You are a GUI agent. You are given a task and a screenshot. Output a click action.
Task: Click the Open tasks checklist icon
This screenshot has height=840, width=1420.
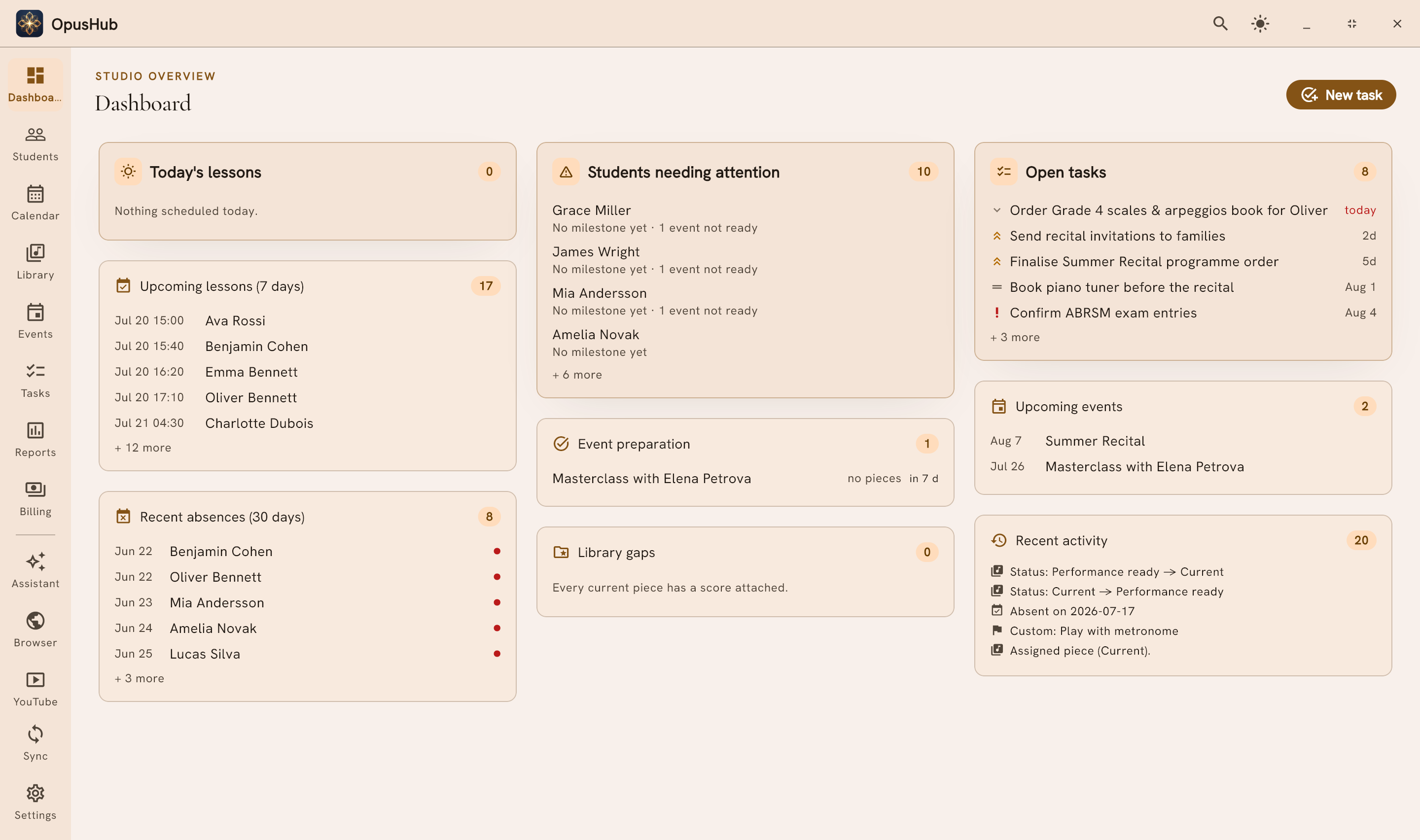tap(1004, 172)
